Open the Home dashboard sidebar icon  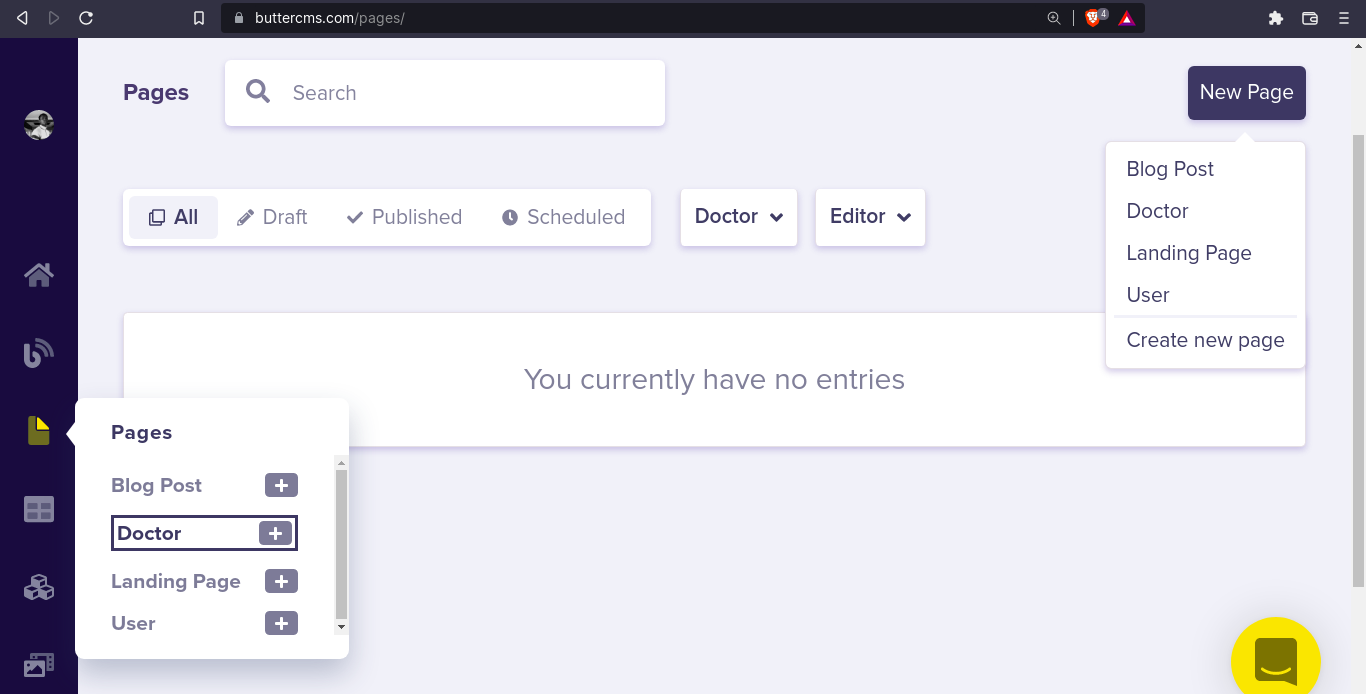coord(39,274)
